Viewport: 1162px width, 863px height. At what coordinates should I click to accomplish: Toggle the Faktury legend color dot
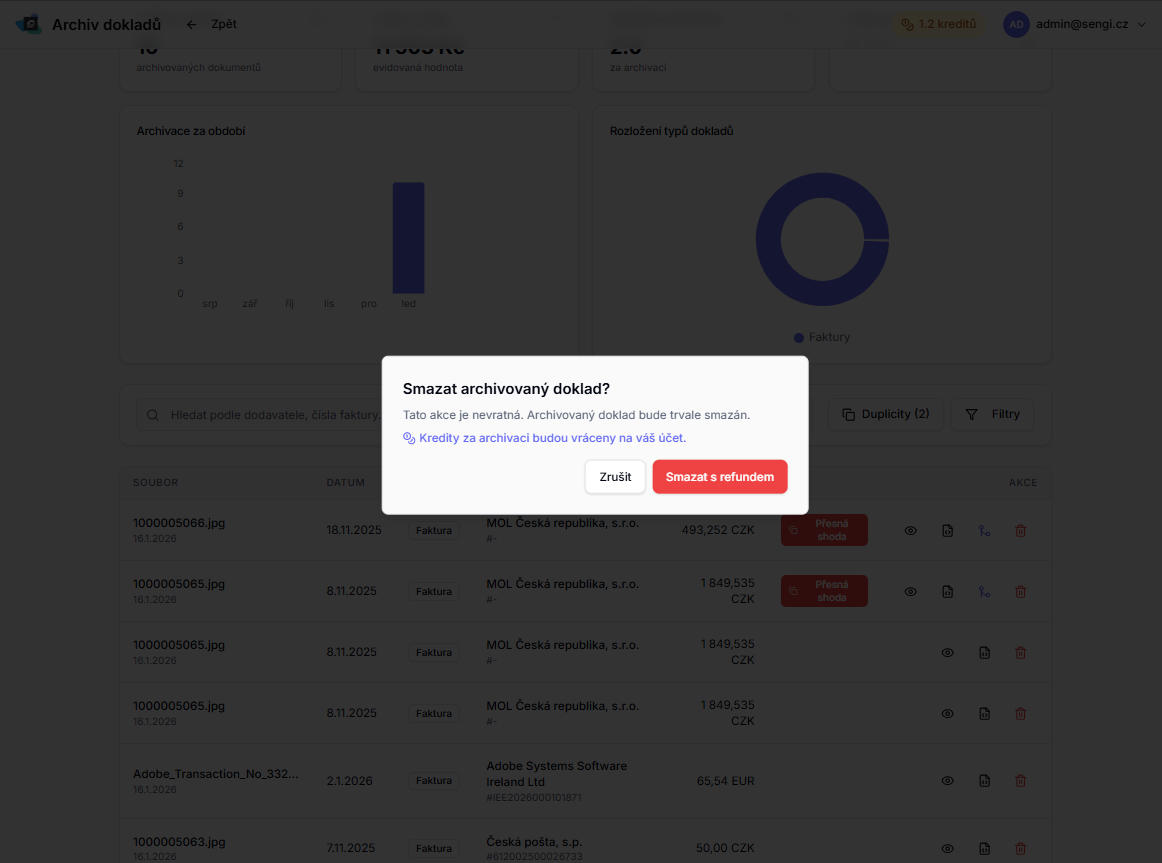point(799,338)
